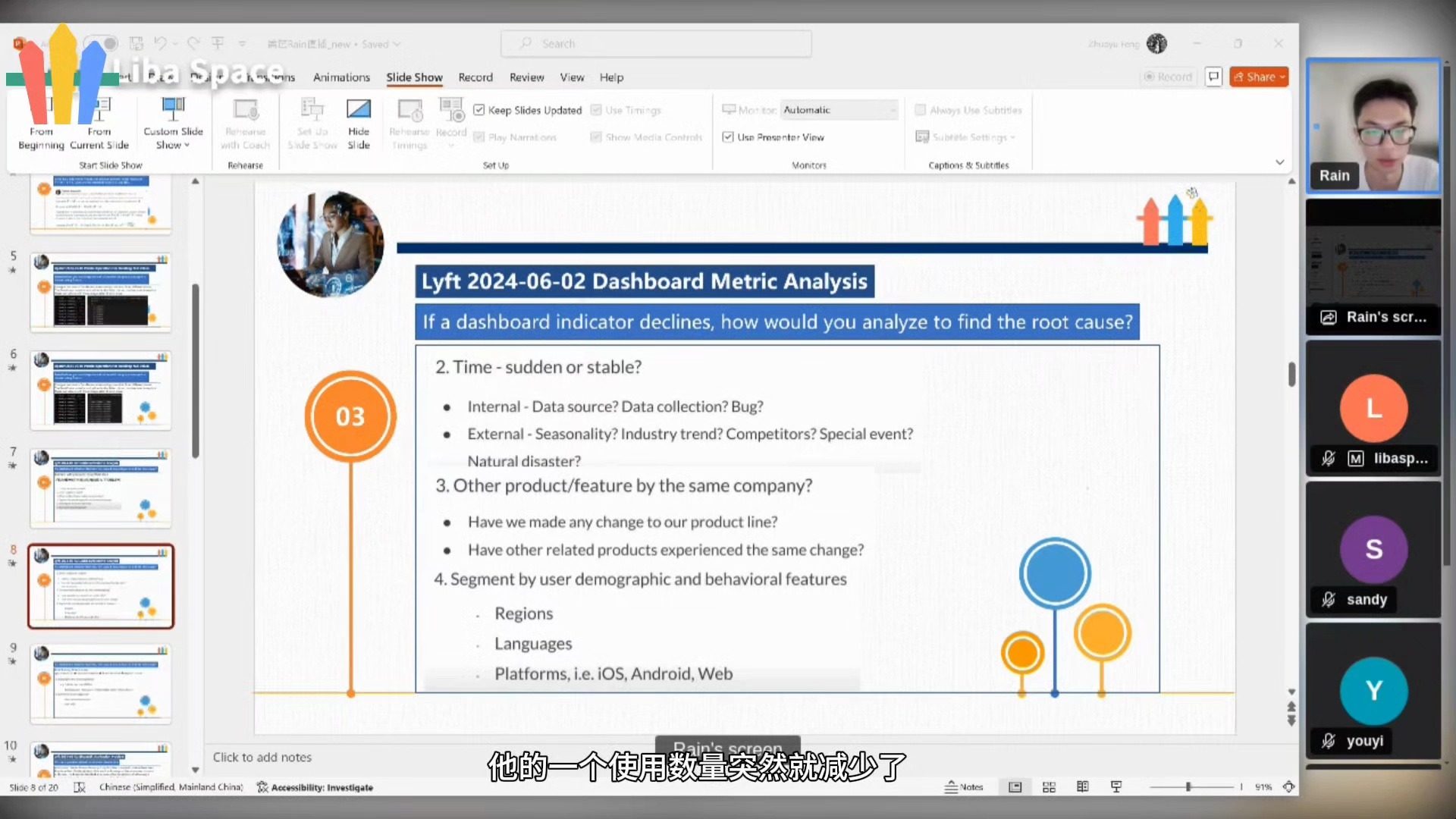Image resolution: width=1456 pixels, height=819 pixels.
Task: Click Accessibility: Investigate in status bar
Action: [x=315, y=787]
